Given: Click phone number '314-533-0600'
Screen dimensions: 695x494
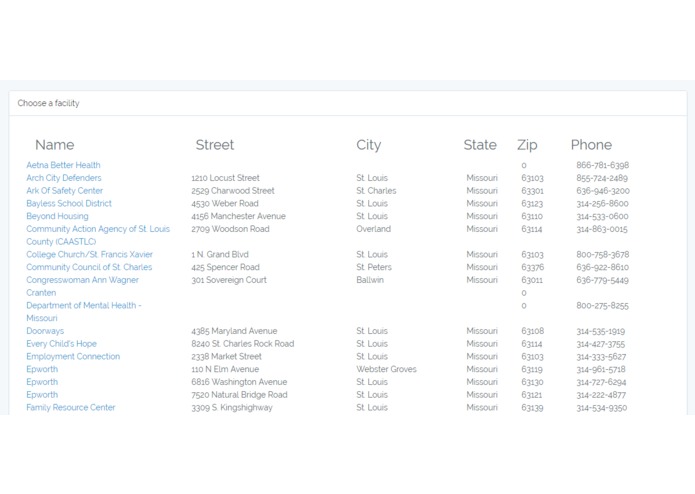Looking at the screenshot, I should pos(602,217).
